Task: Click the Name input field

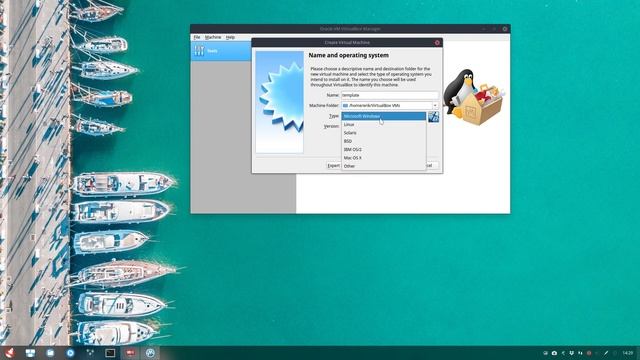Action: click(x=389, y=95)
